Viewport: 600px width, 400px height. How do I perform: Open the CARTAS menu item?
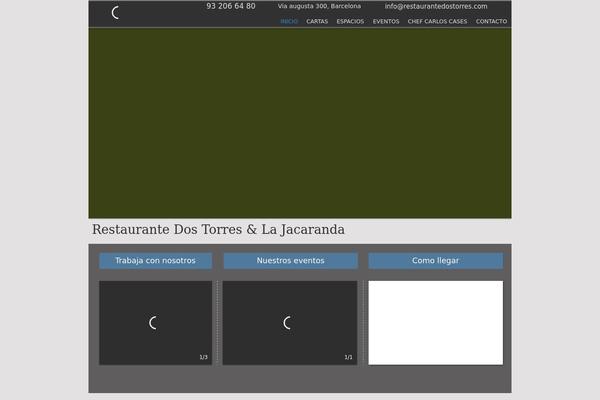317,21
